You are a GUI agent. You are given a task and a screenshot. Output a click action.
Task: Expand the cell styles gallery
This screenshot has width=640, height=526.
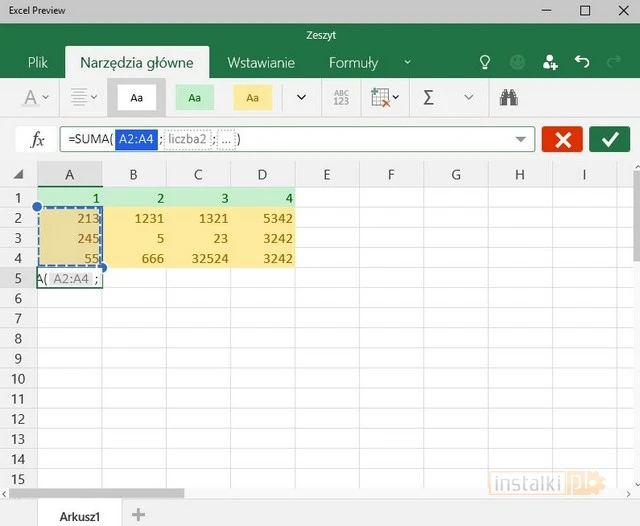point(301,98)
